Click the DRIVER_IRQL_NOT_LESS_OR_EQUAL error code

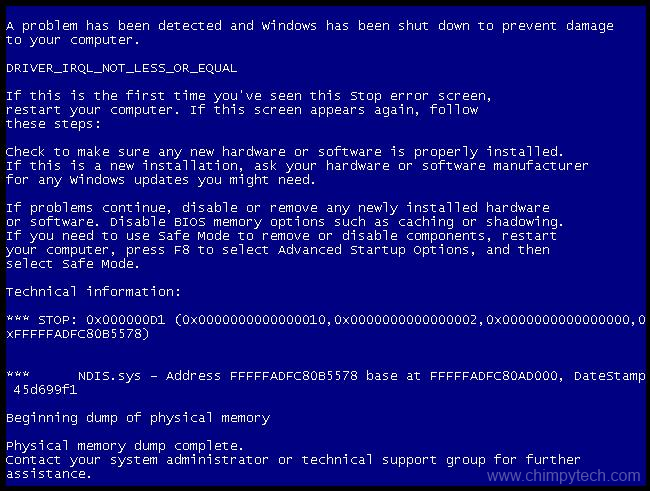[121, 68]
